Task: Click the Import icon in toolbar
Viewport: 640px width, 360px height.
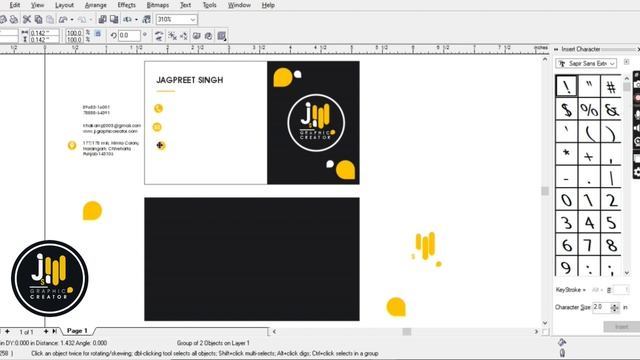Action: click(102, 19)
